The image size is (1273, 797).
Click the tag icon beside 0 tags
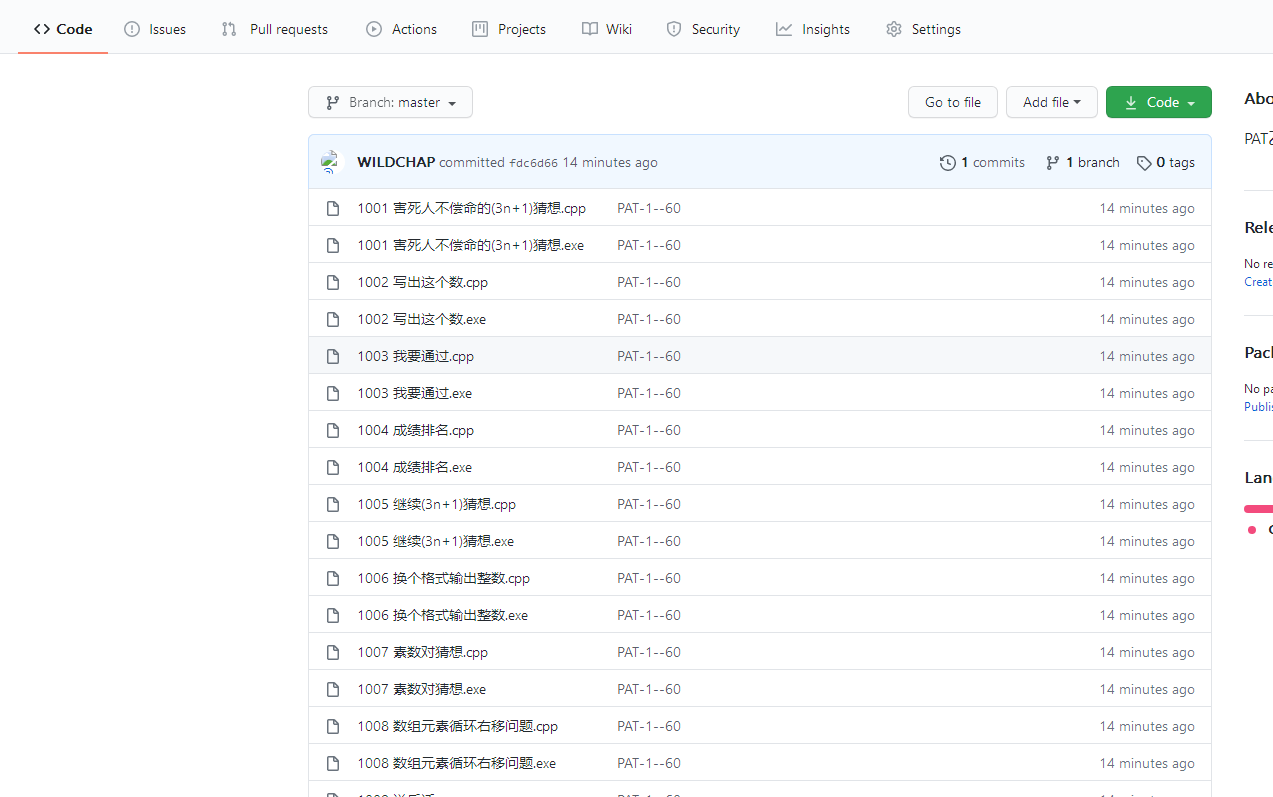pyautogui.click(x=1144, y=162)
